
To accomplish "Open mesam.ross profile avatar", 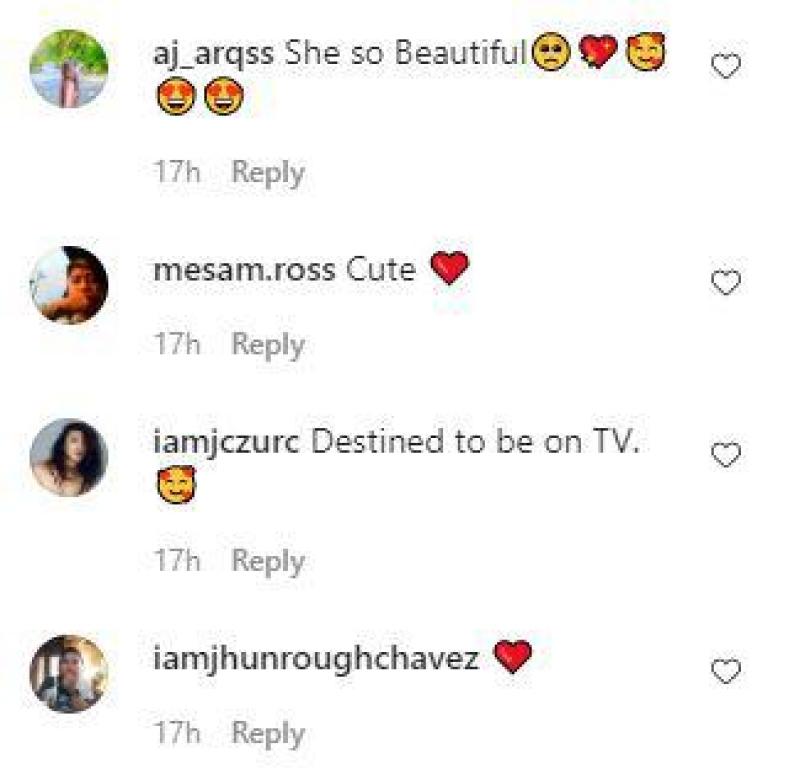I will coord(69,285).
